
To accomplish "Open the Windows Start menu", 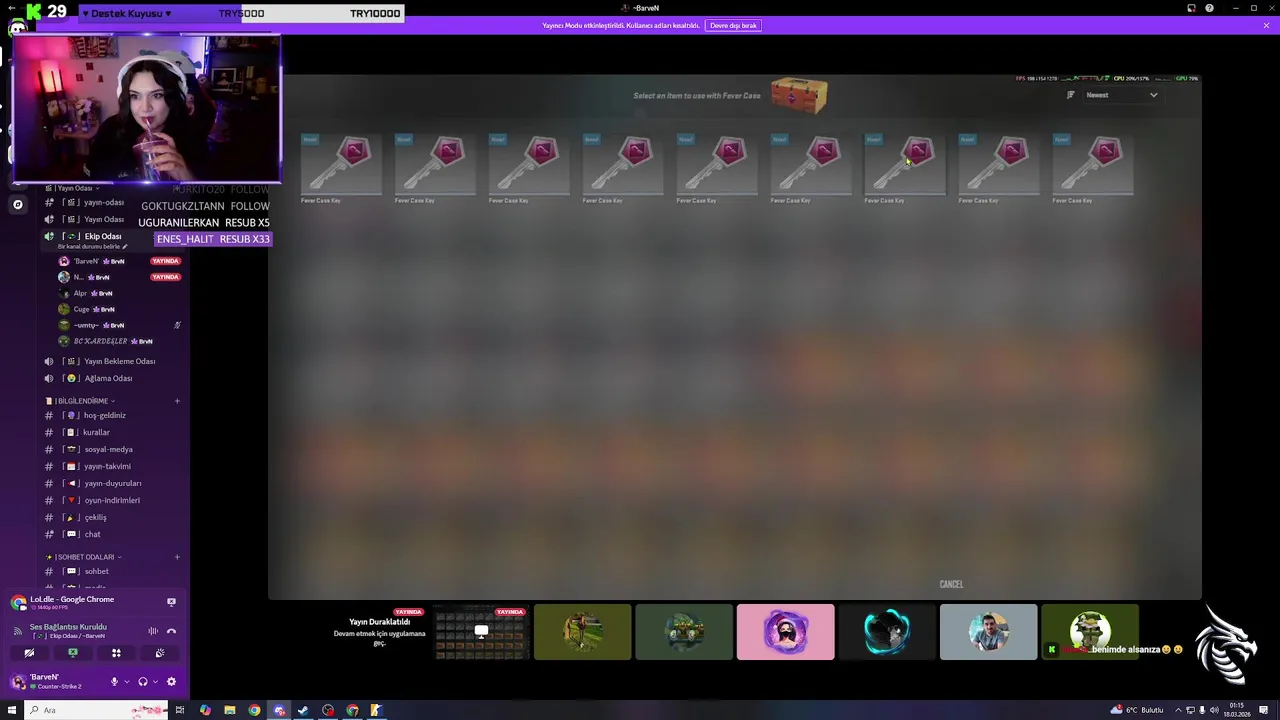I will point(12,710).
